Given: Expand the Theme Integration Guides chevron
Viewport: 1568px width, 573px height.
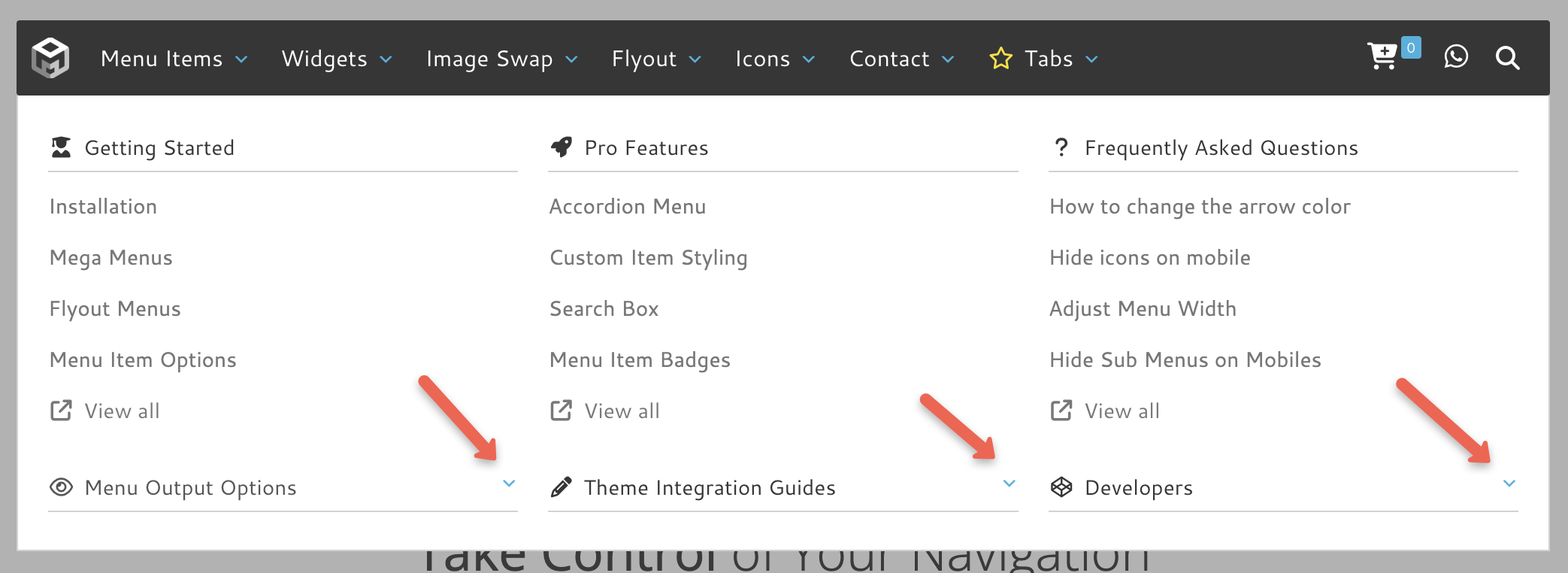Looking at the screenshot, I should click(x=1010, y=484).
